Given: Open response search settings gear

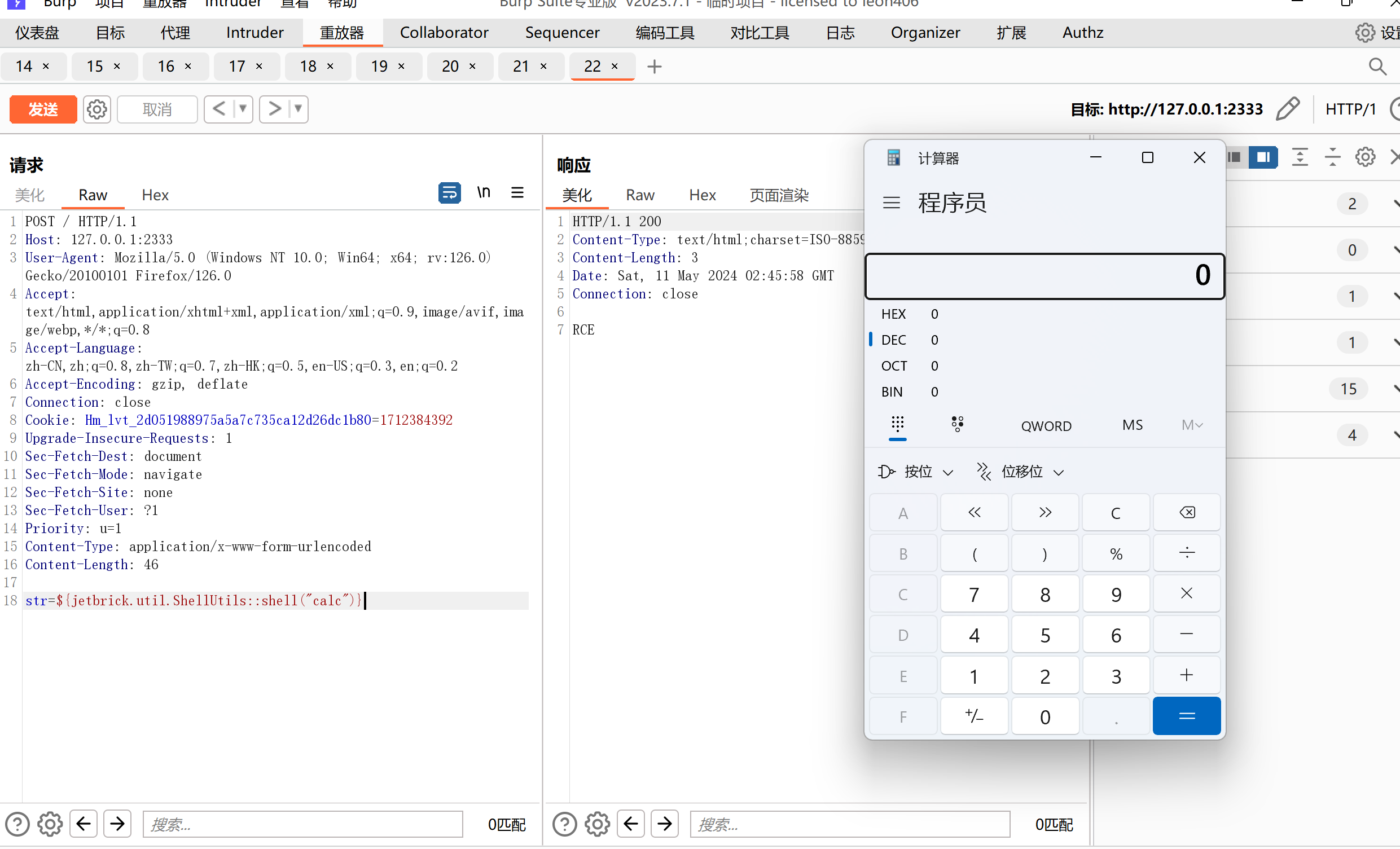Looking at the screenshot, I should click(597, 824).
